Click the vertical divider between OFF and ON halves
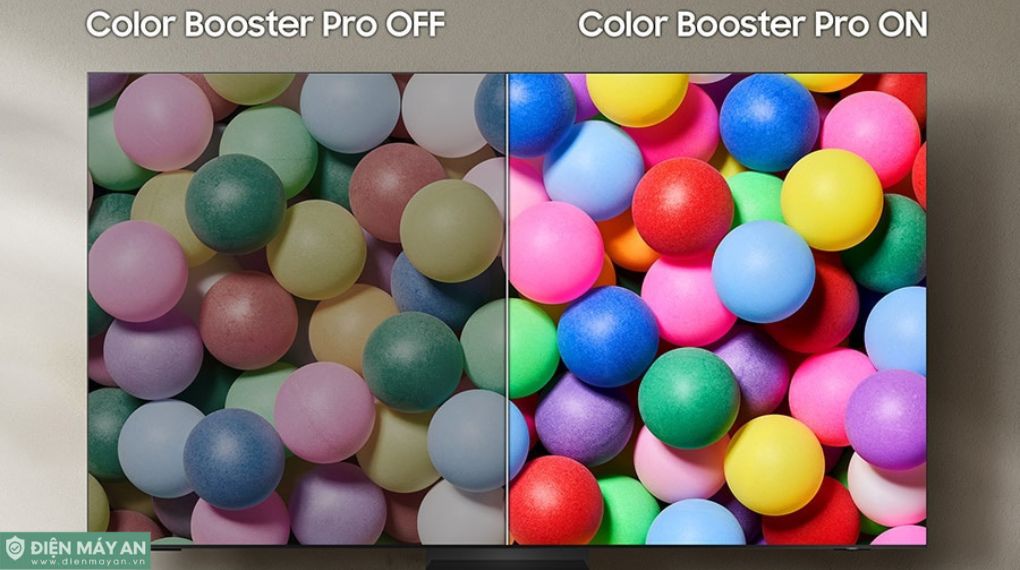This screenshot has width=1020, height=570. pos(507,309)
